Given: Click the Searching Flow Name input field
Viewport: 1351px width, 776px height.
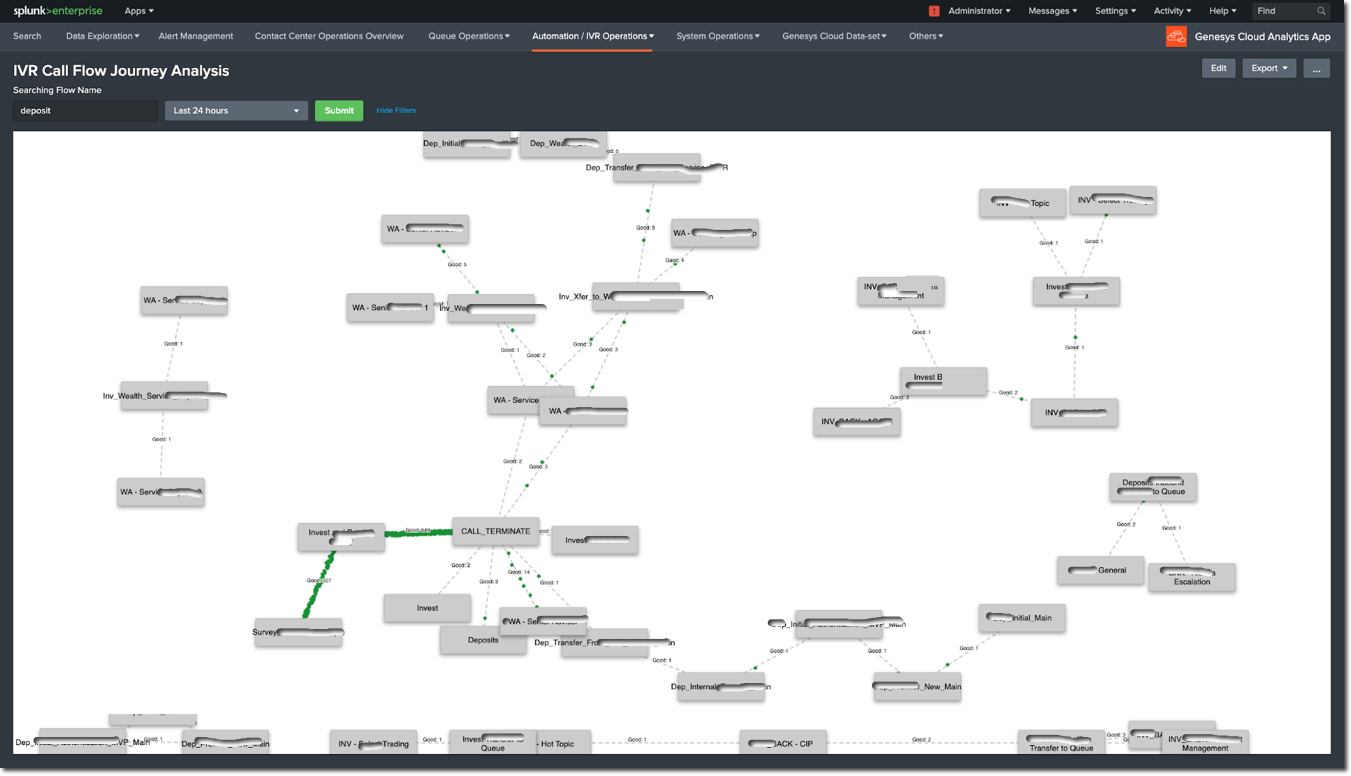Looking at the screenshot, I should coord(85,111).
